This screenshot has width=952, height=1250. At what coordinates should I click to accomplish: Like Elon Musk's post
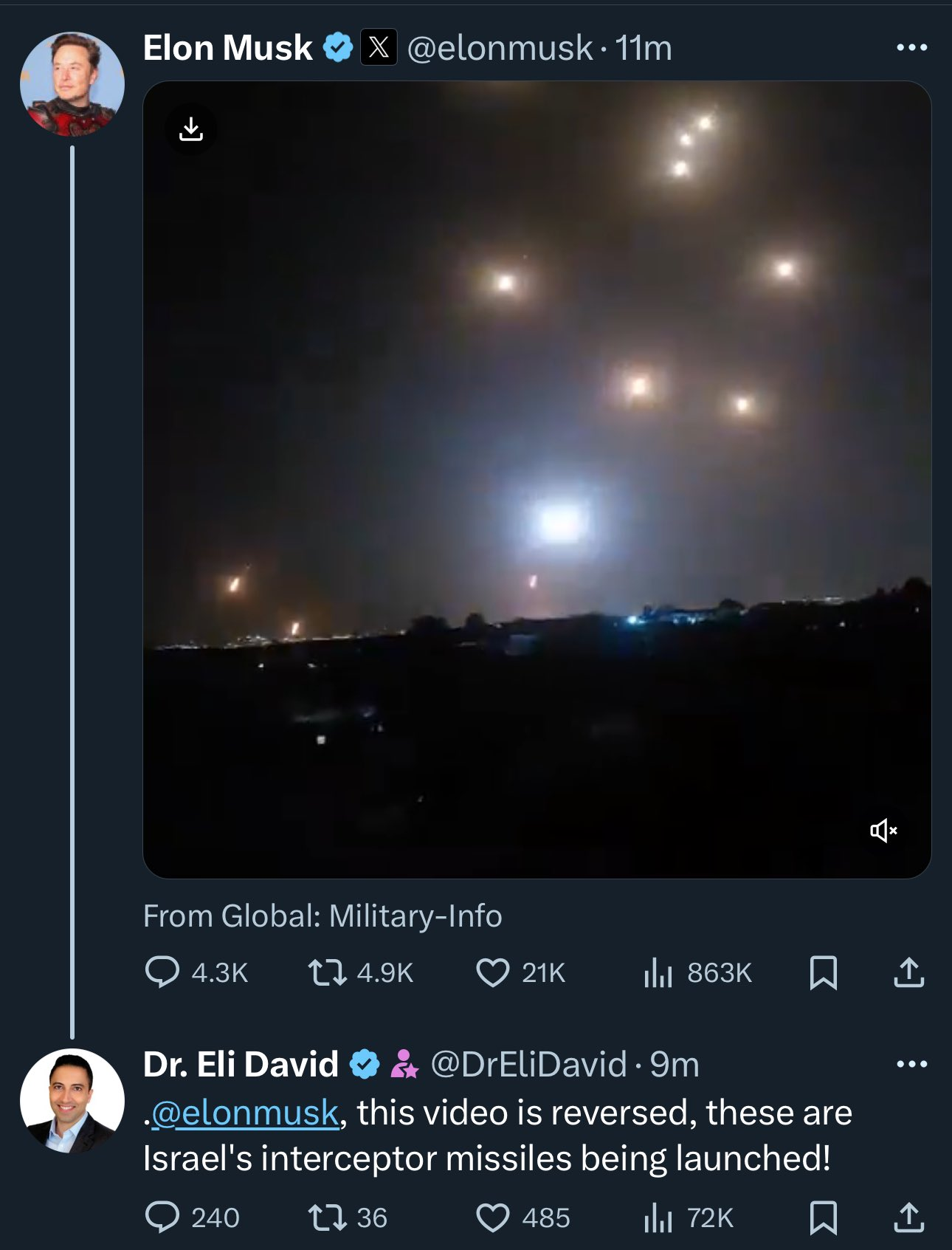[x=492, y=972]
